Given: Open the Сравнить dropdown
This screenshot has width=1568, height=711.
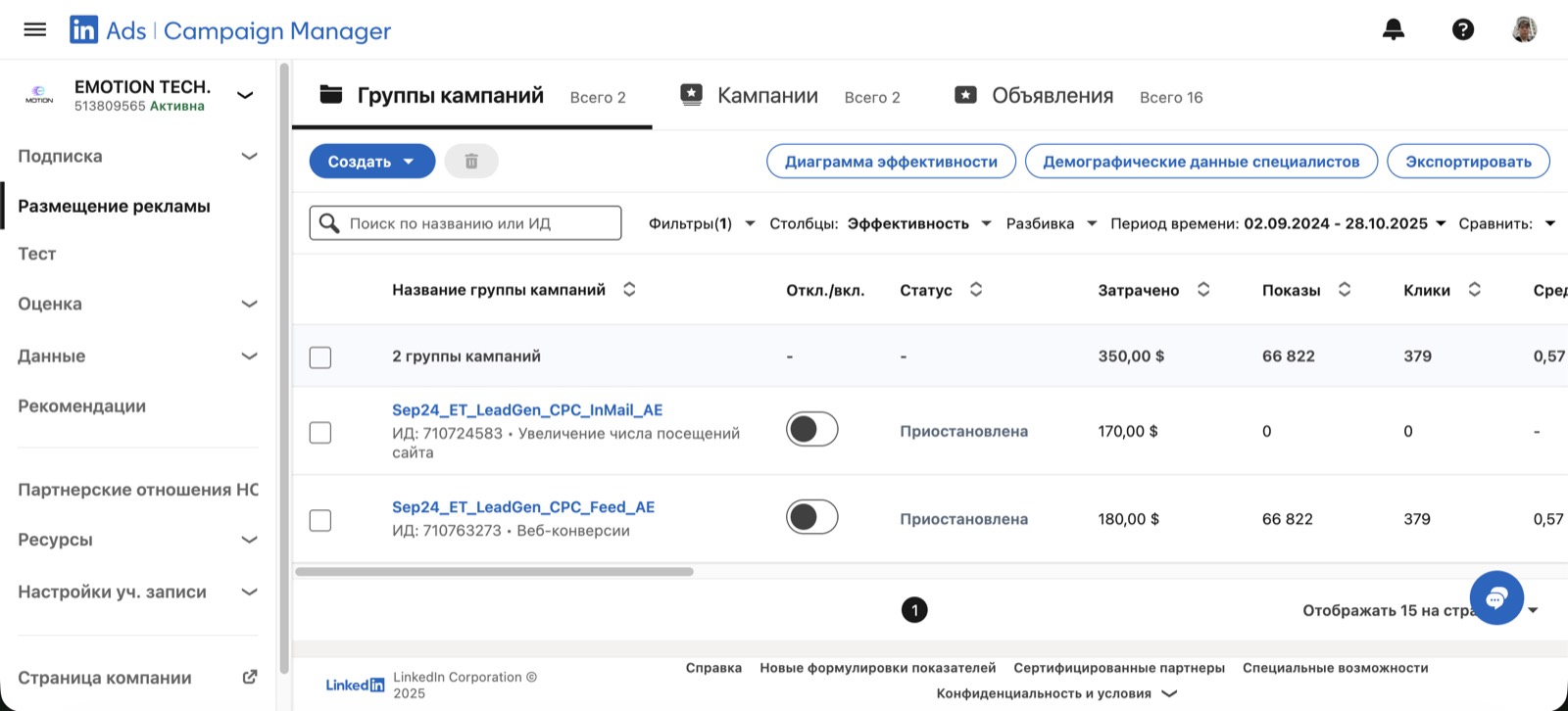Looking at the screenshot, I should tap(1507, 223).
